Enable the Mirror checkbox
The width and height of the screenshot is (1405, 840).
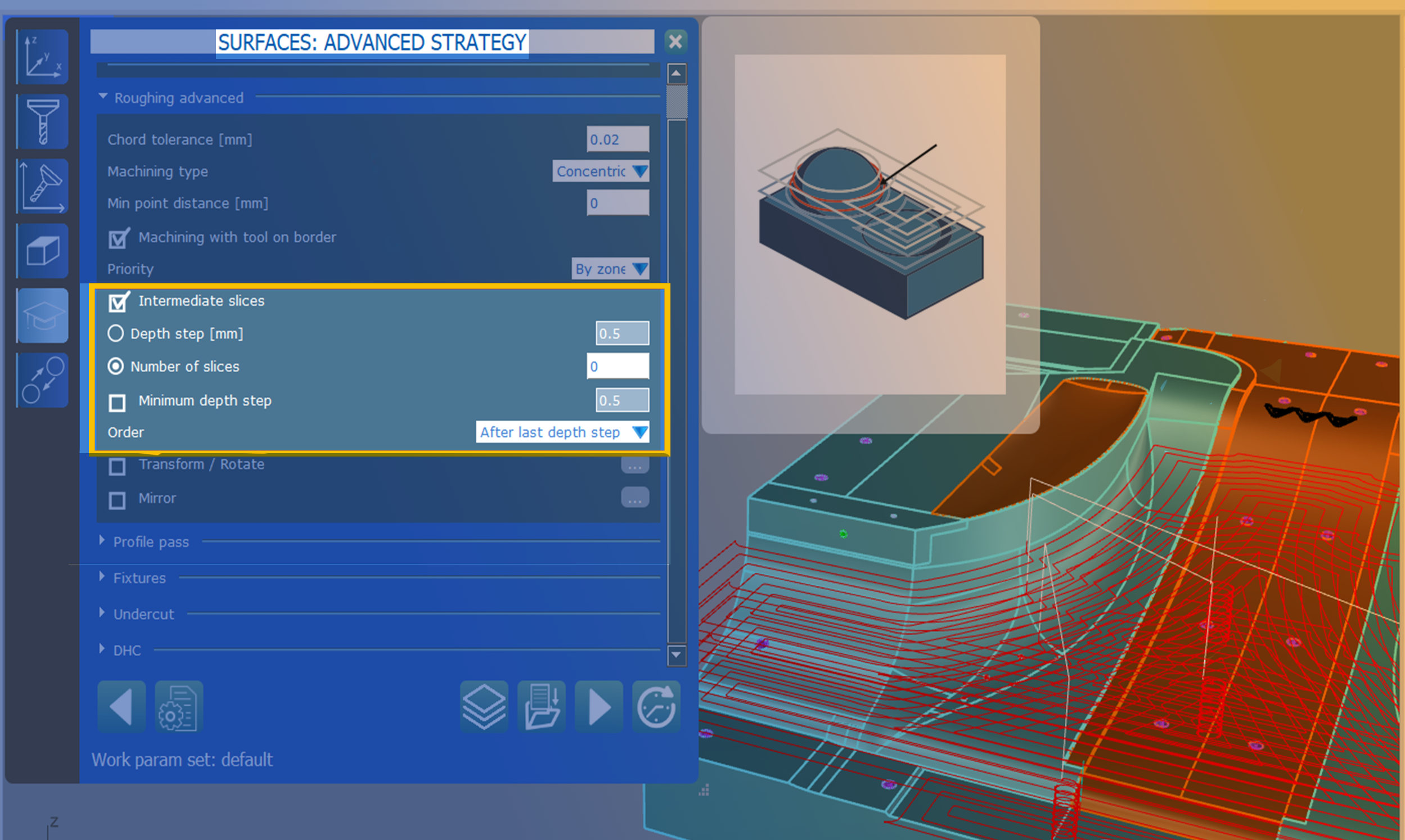tap(117, 500)
